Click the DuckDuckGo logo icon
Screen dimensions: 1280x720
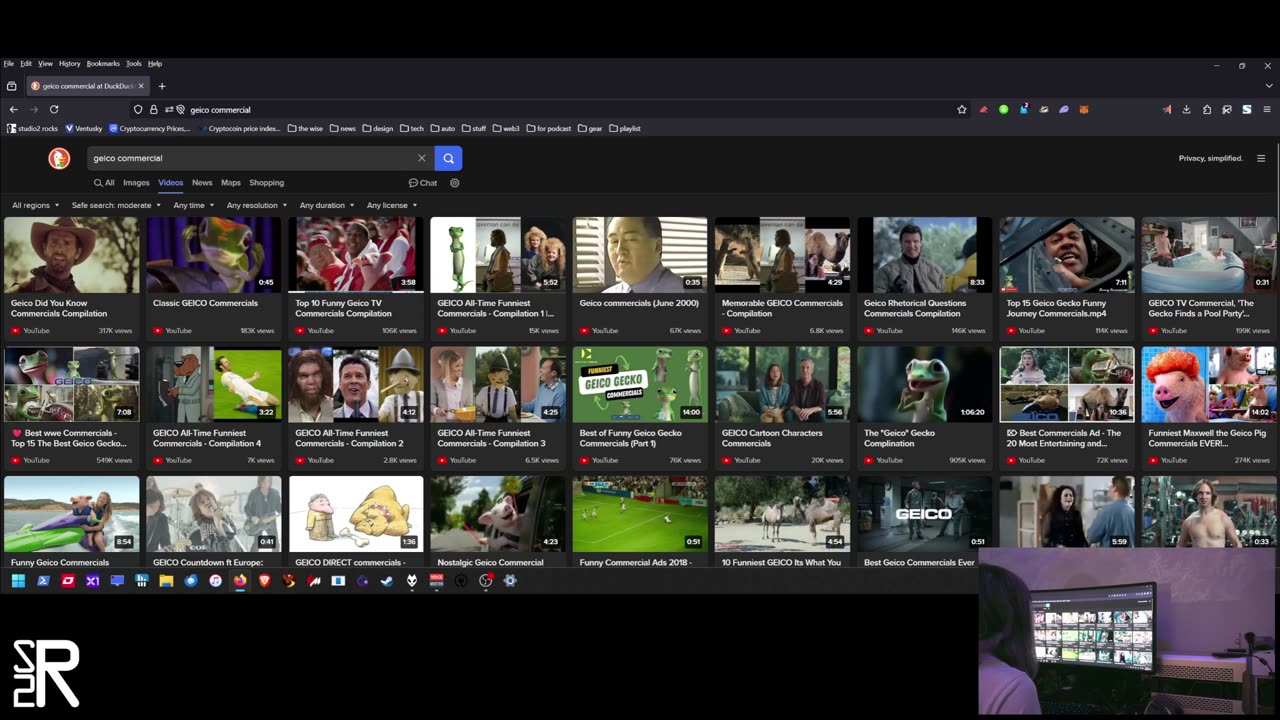coord(59,158)
